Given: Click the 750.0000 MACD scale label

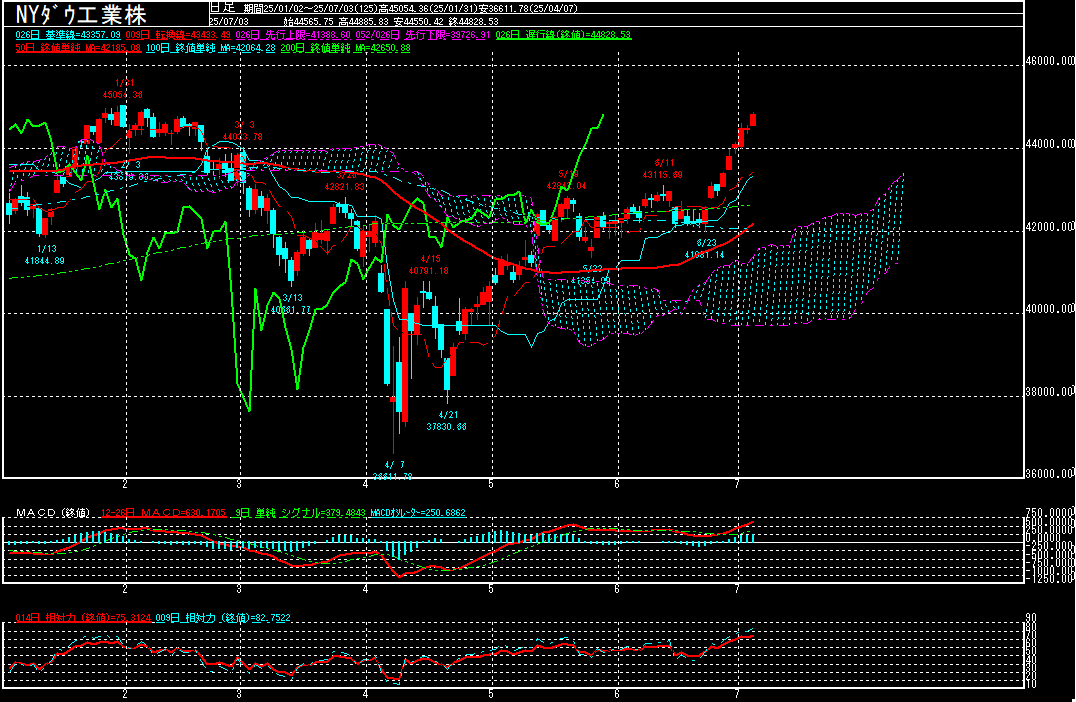Looking at the screenshot, I should click(x=1049, y=513).
